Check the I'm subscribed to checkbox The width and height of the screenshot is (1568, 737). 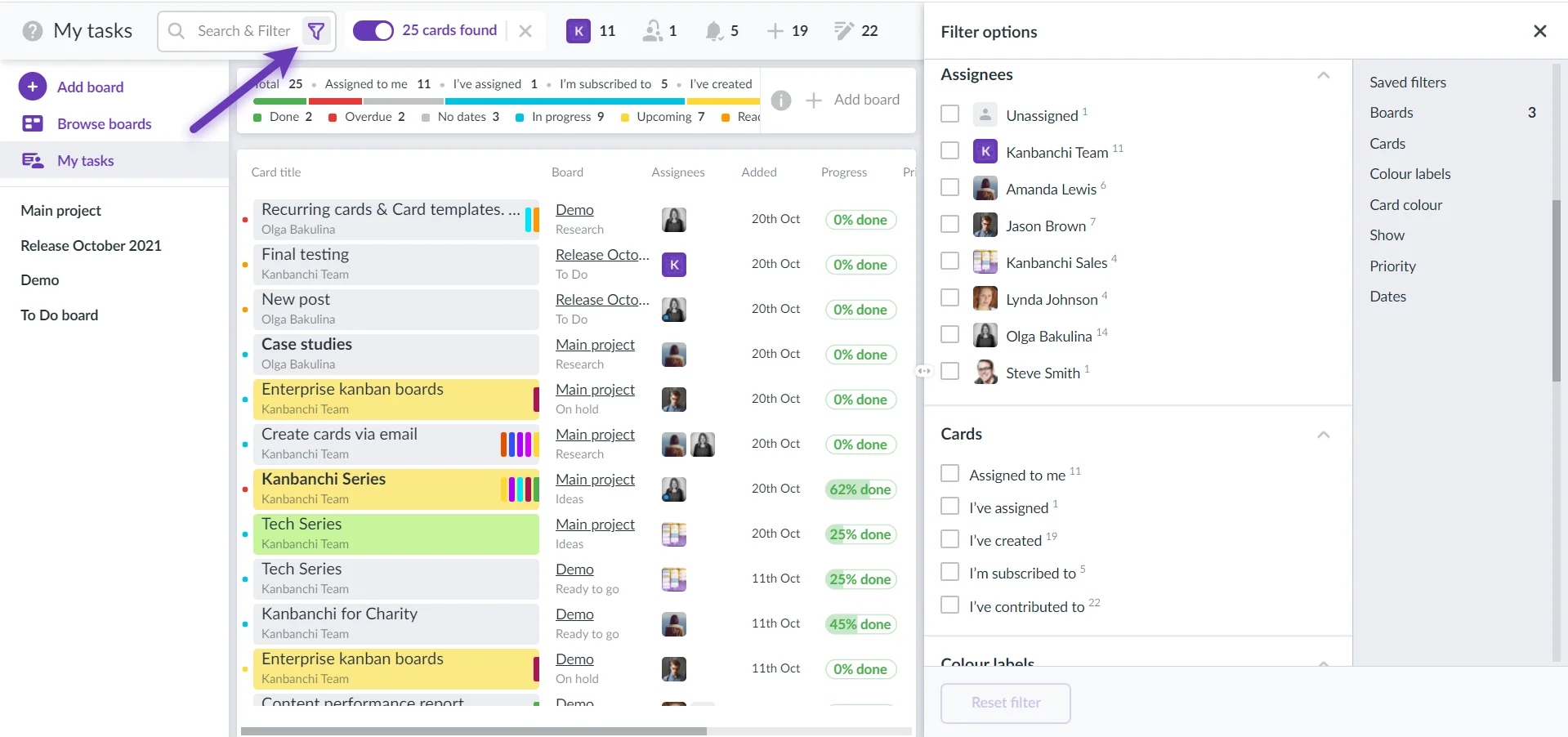(949, 572)
